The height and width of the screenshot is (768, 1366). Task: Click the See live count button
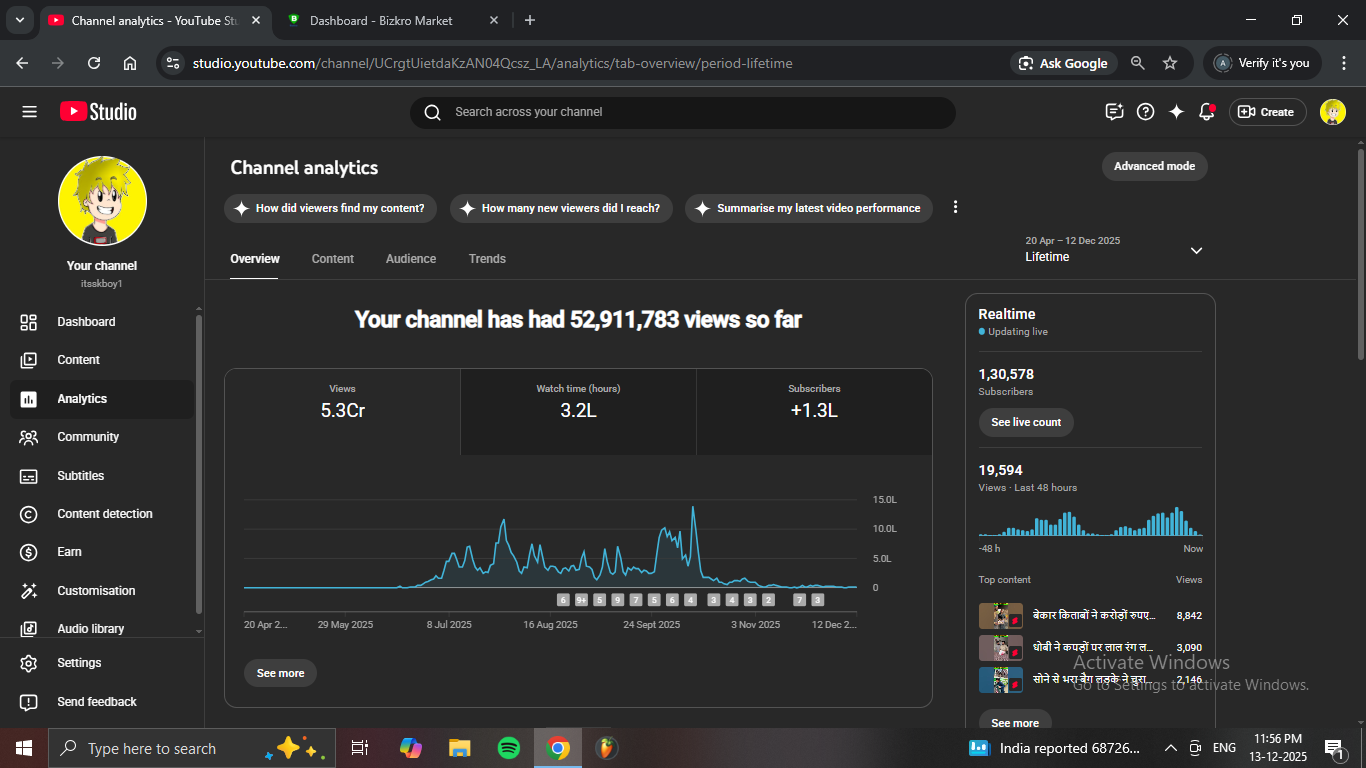coord(1026,422)
